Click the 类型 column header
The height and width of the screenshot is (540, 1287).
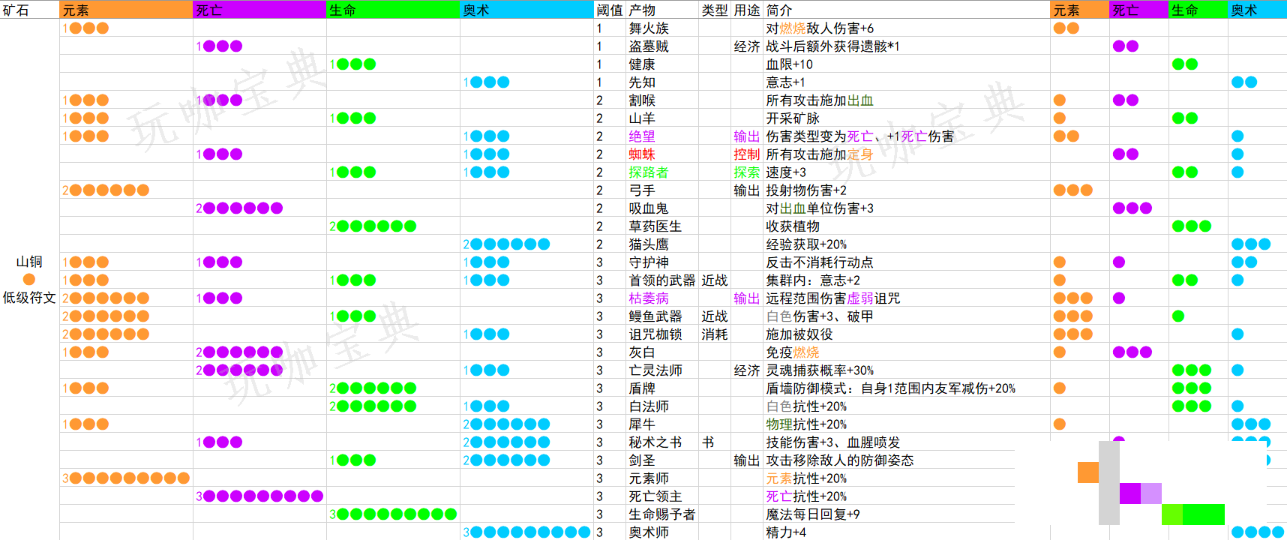coord(714,10)
